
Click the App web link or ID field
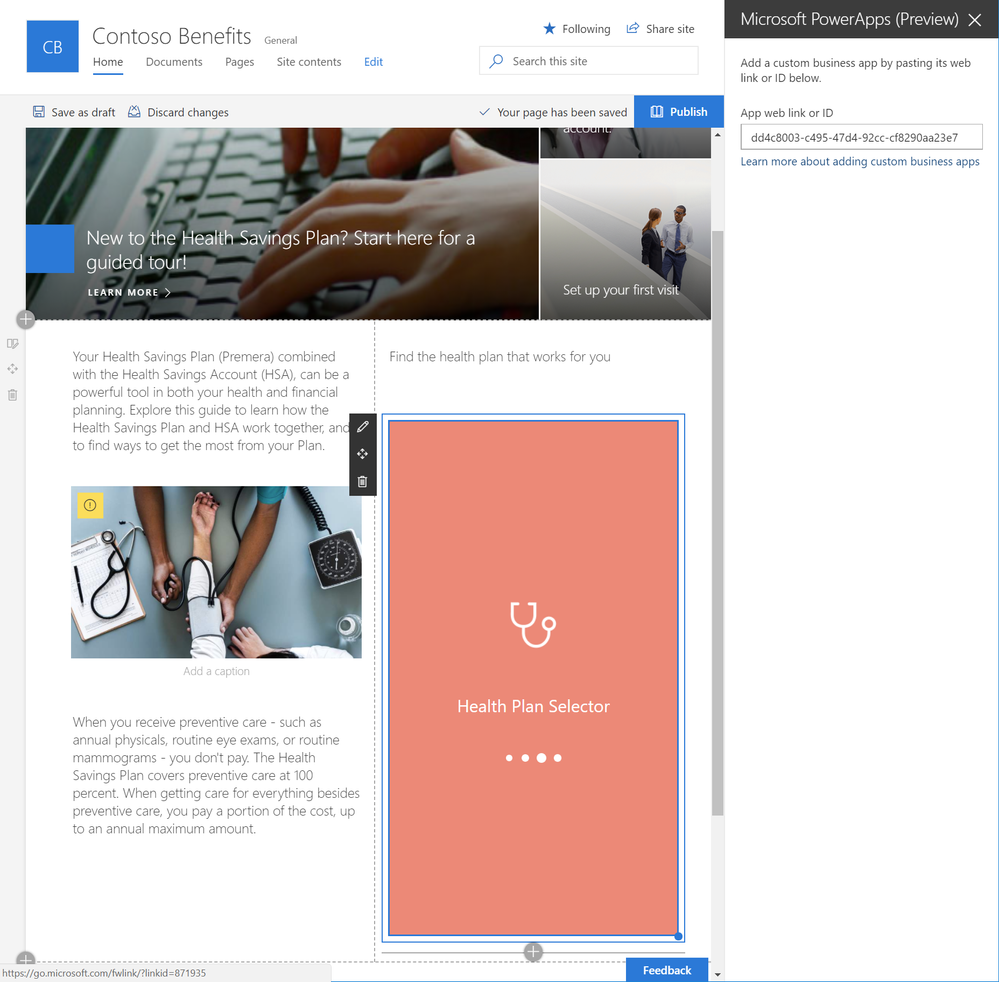pos(861,137)
